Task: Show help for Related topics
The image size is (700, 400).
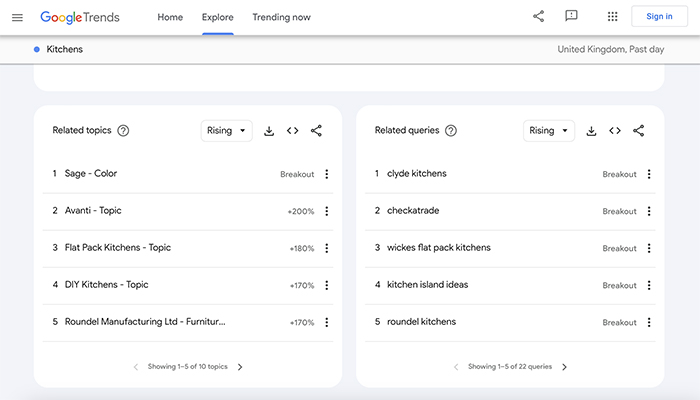Action: pyautogui.click(x=123, y=131)
